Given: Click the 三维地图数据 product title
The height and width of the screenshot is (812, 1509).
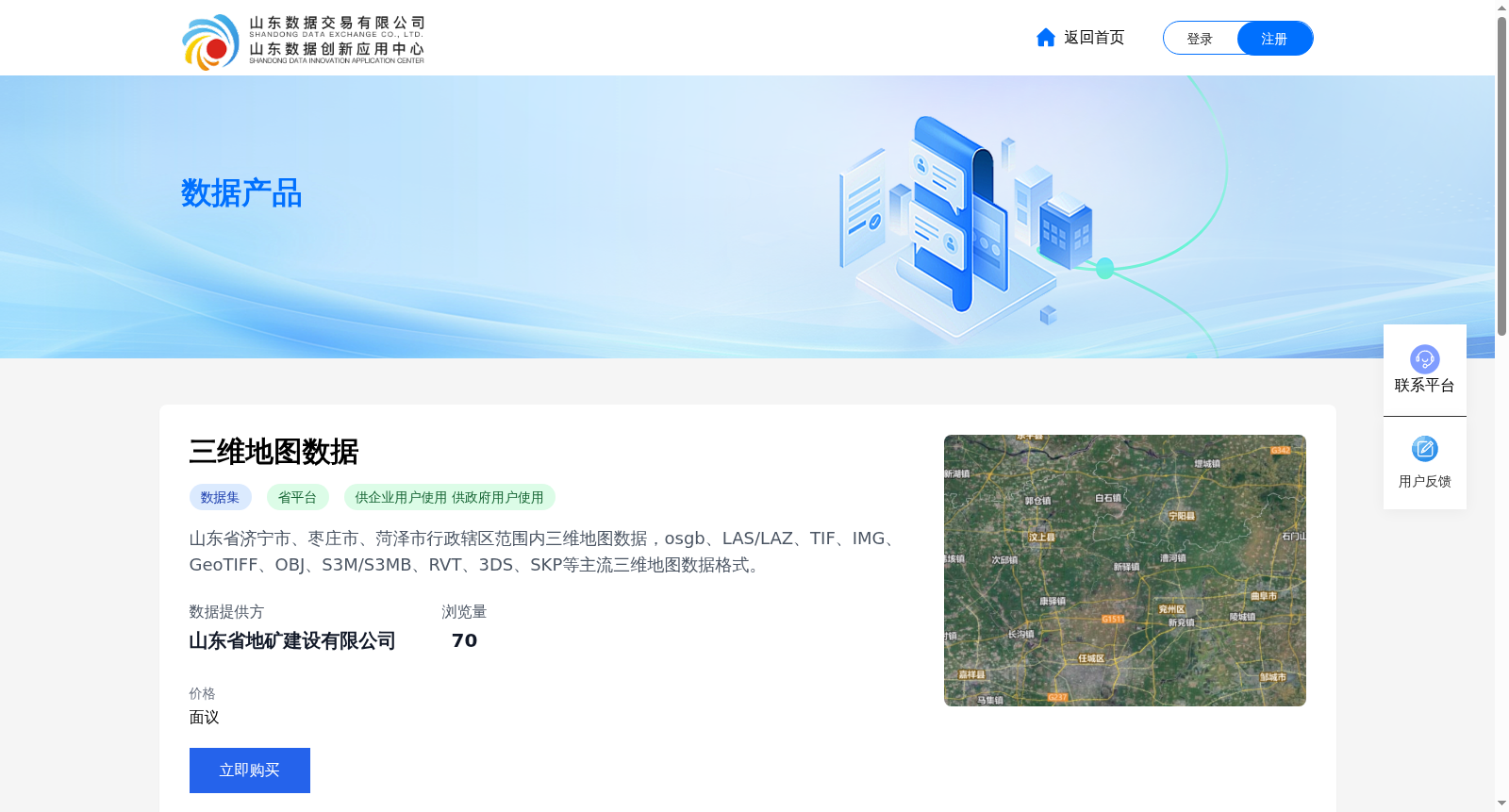Looking at the screenshot, I should click(x=274, y=452).
